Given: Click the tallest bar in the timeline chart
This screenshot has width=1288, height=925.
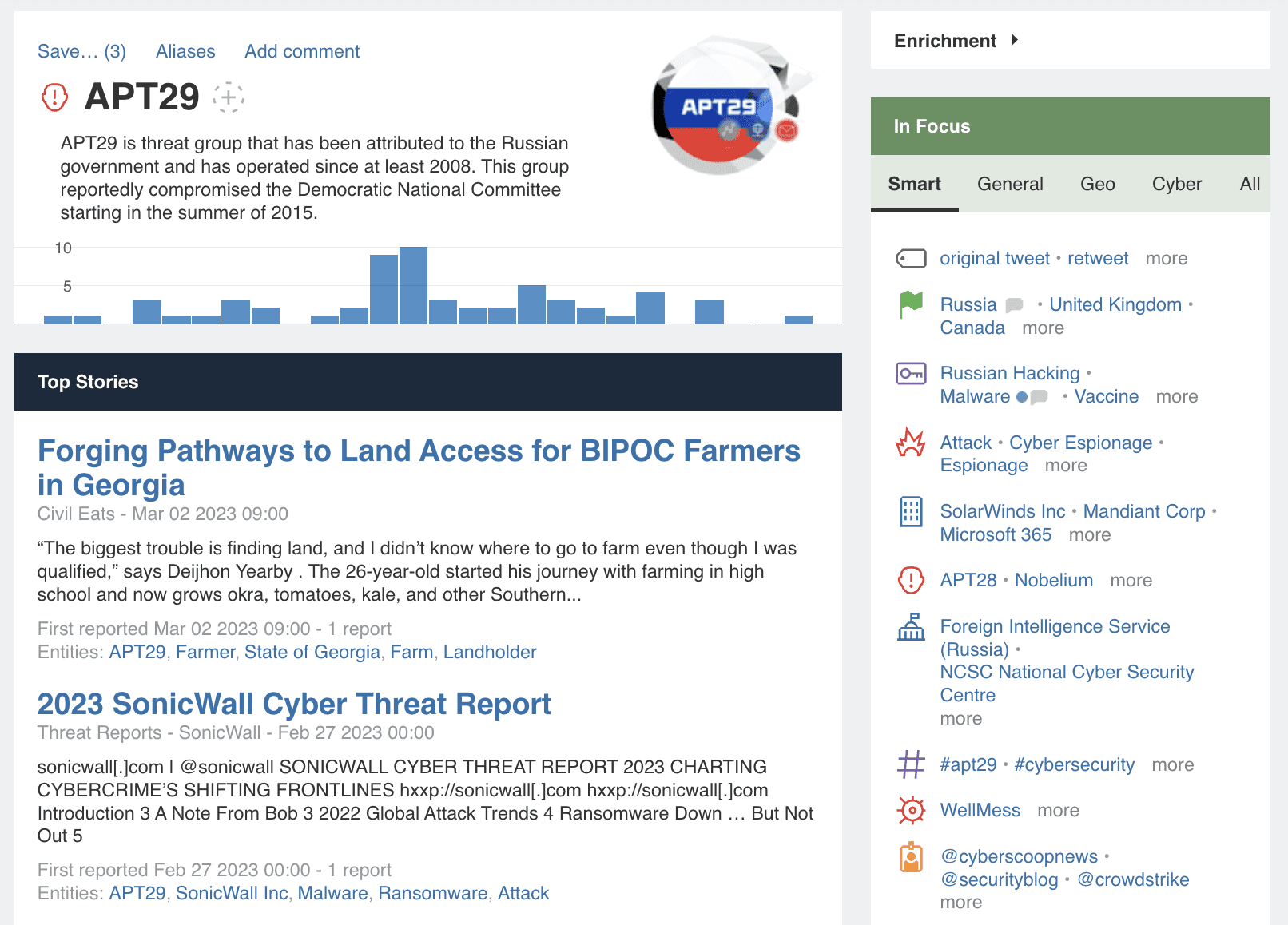Looking at the screenshot, I should click(x=413, y=285).
